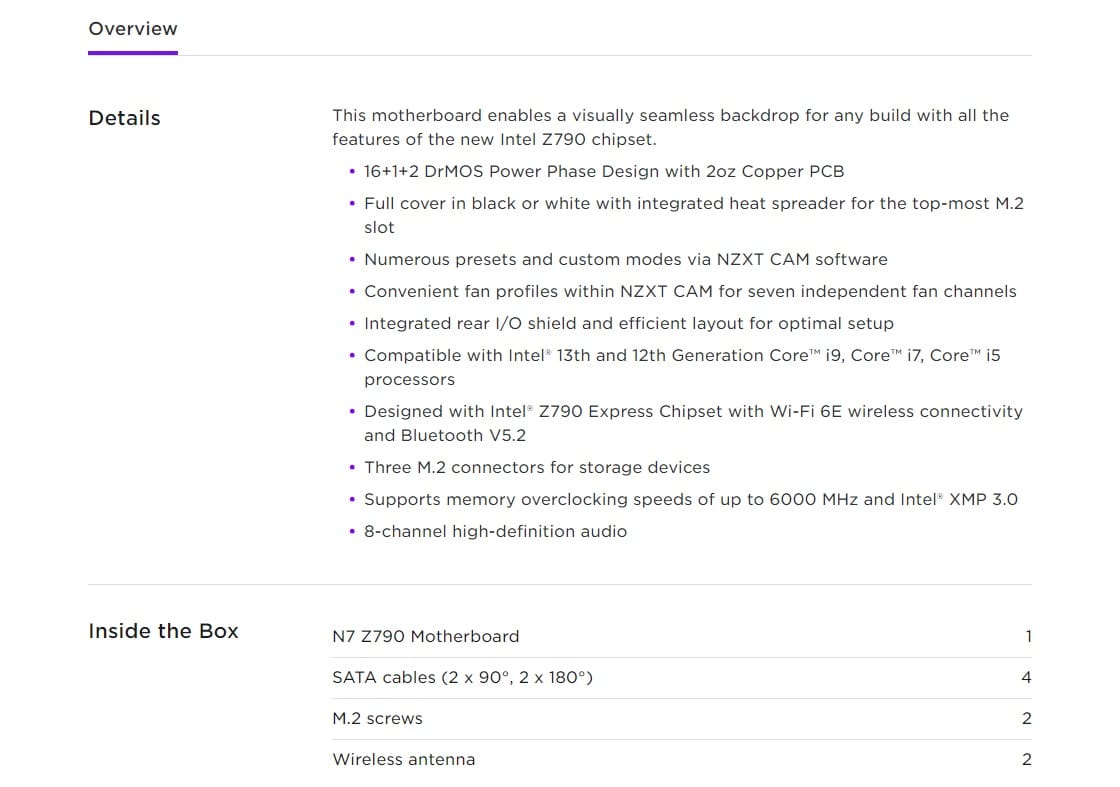Click the Inside the Box heading

163,630
